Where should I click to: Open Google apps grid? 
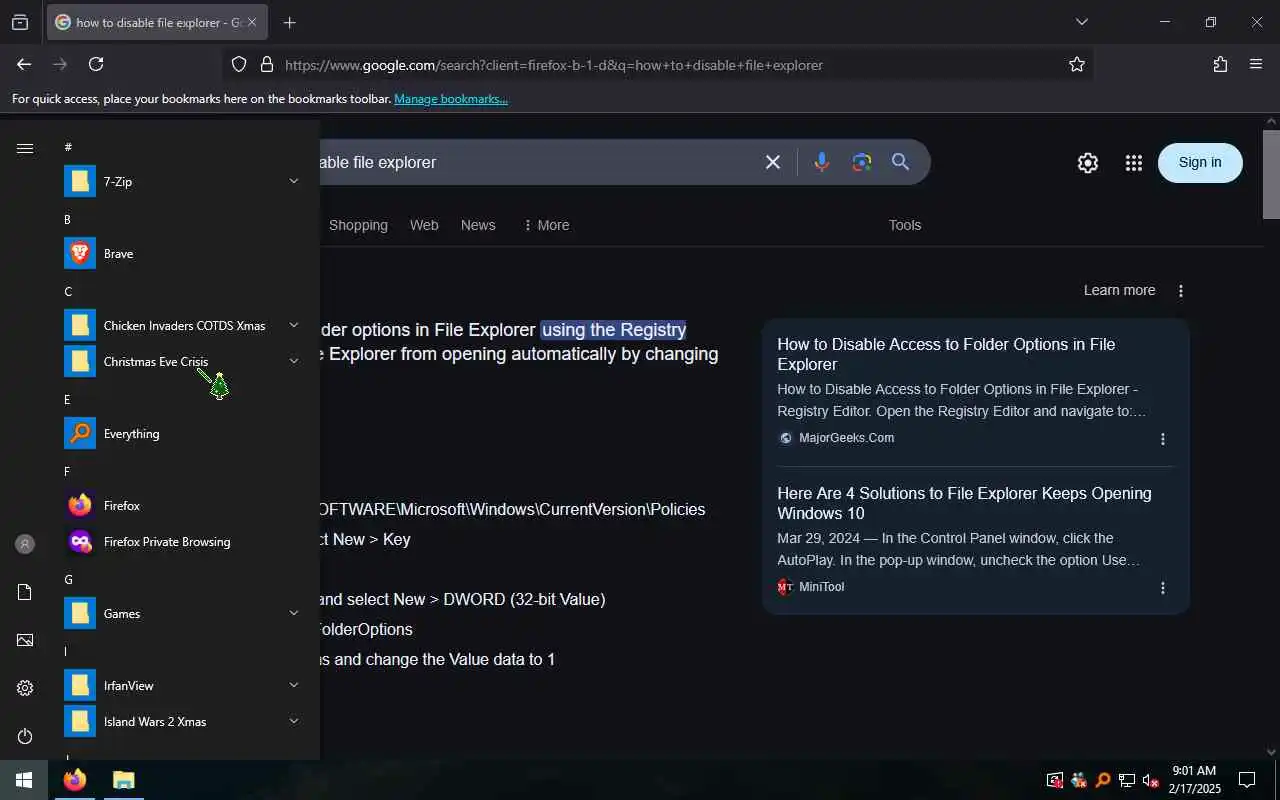point(1133,163)
